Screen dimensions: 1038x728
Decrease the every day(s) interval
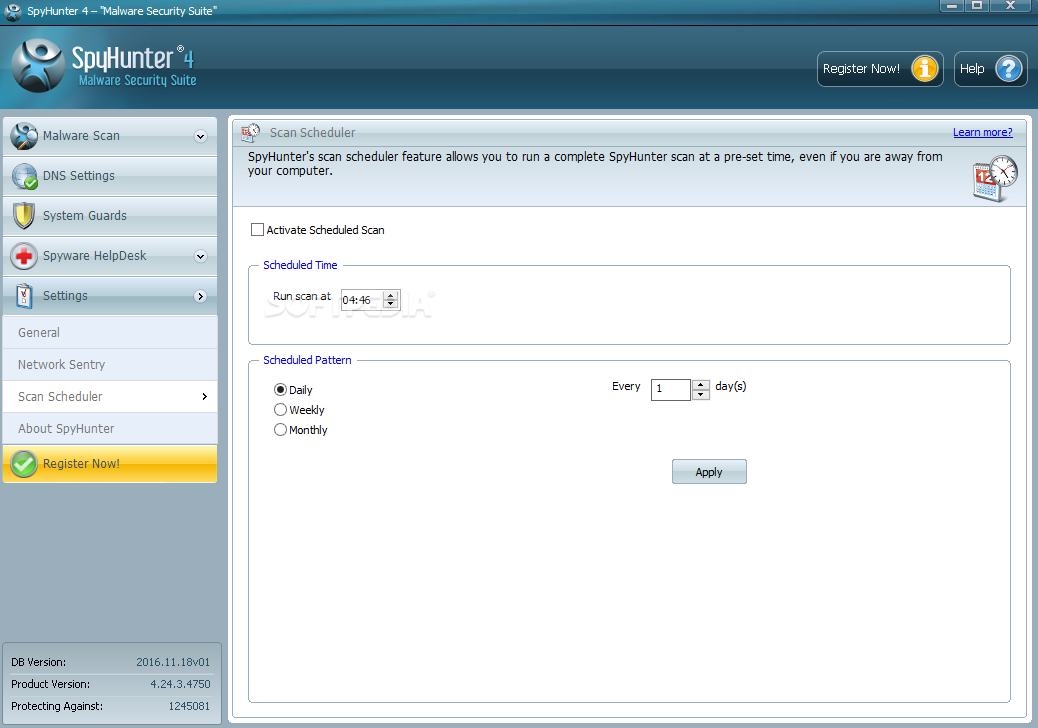(700, 394)
